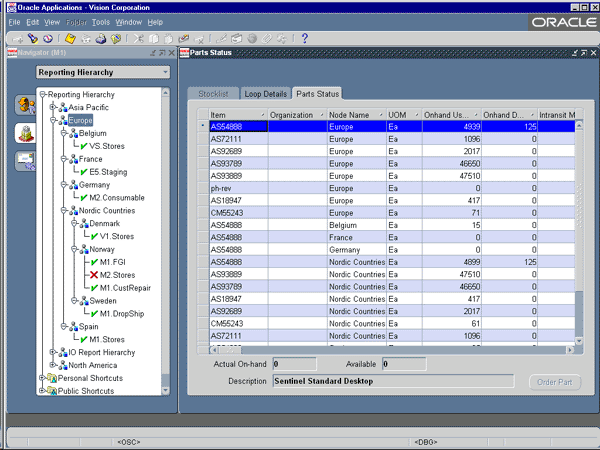Click the red X icon beside M2.Stores
The image size is (600, 450).
(x=93, y=275)
